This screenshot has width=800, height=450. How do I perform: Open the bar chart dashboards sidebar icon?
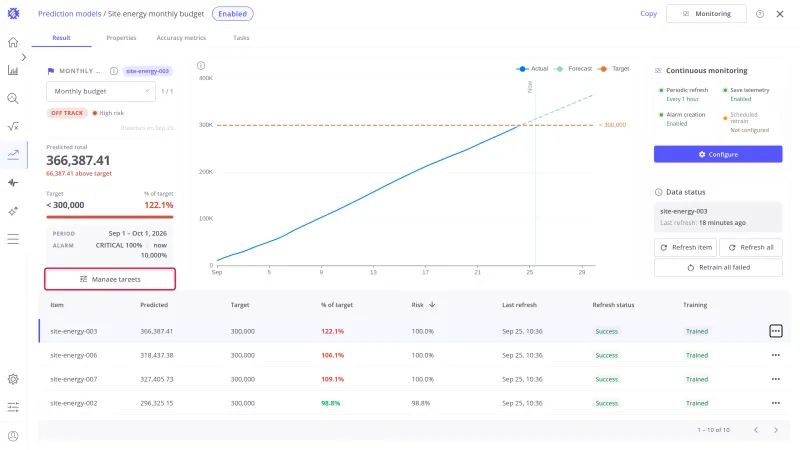(13, 70)
